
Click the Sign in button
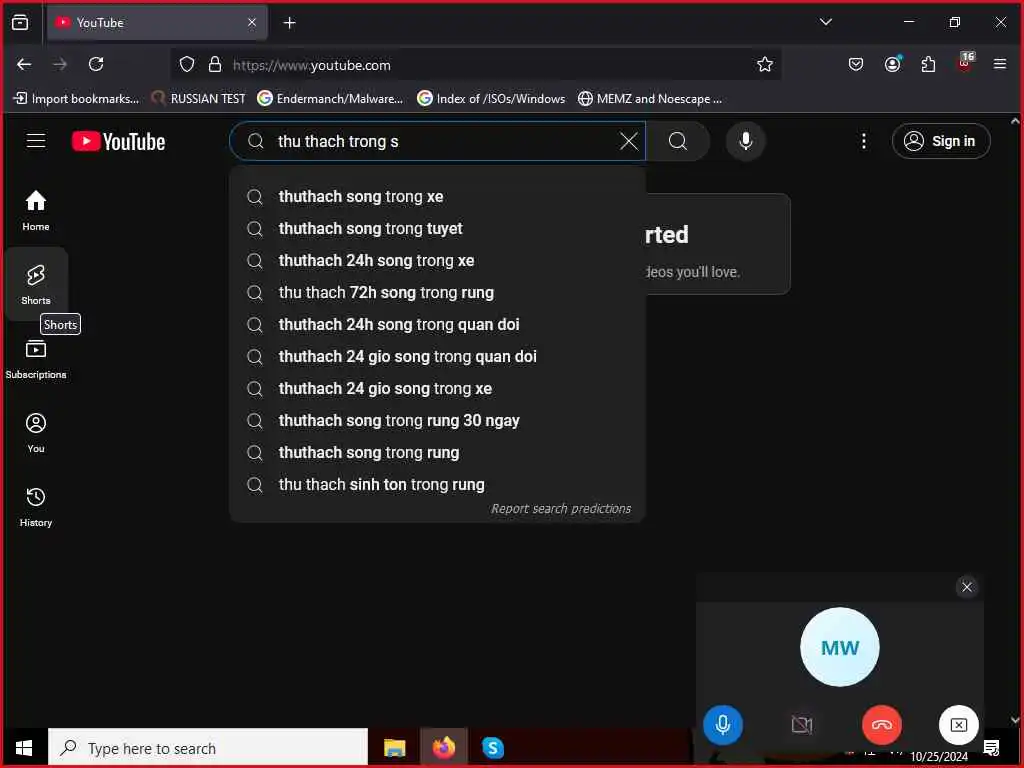point(940,141)
